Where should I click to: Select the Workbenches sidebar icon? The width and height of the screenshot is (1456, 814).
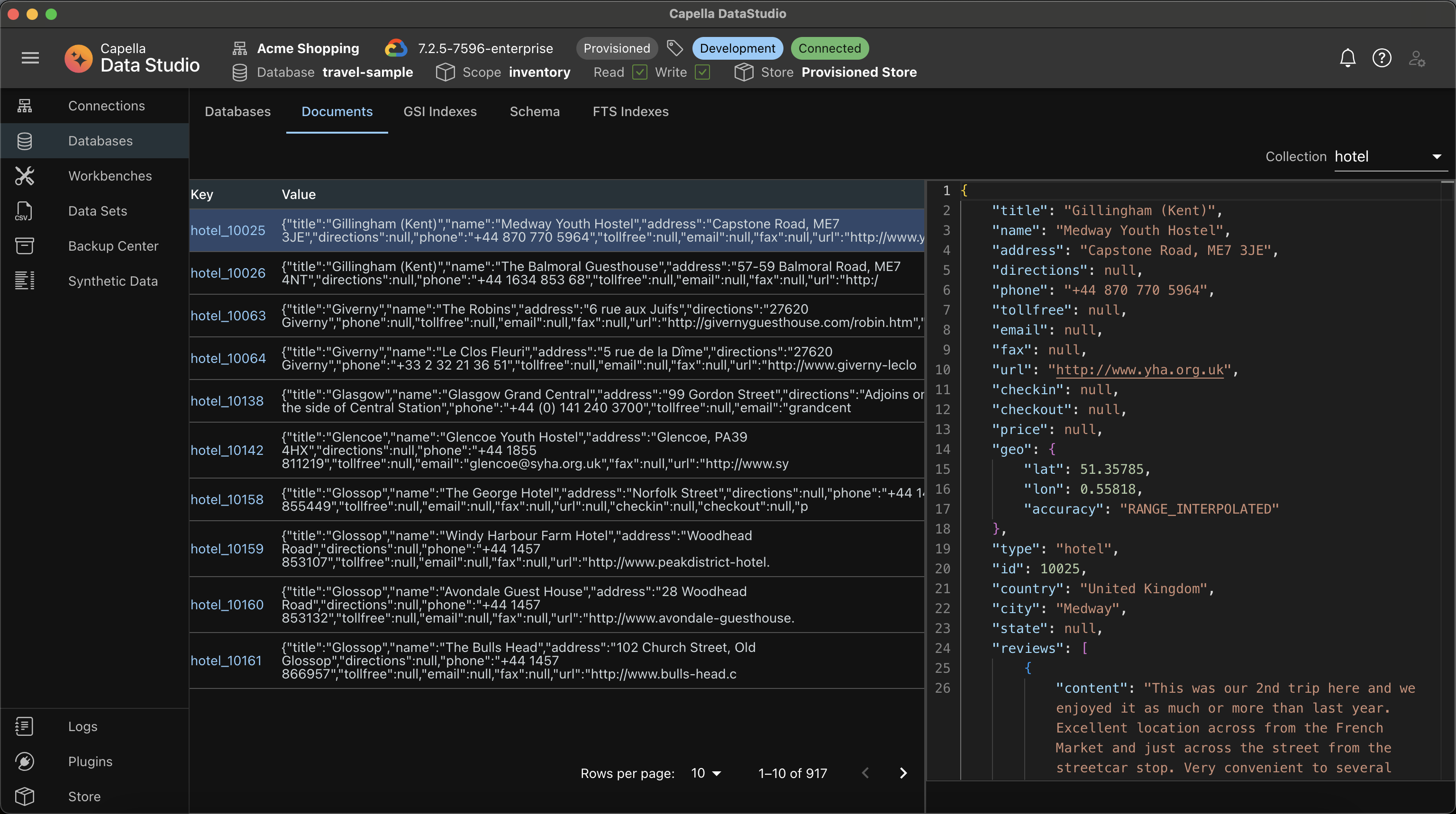pyautogui.click(x=25, y=175)
